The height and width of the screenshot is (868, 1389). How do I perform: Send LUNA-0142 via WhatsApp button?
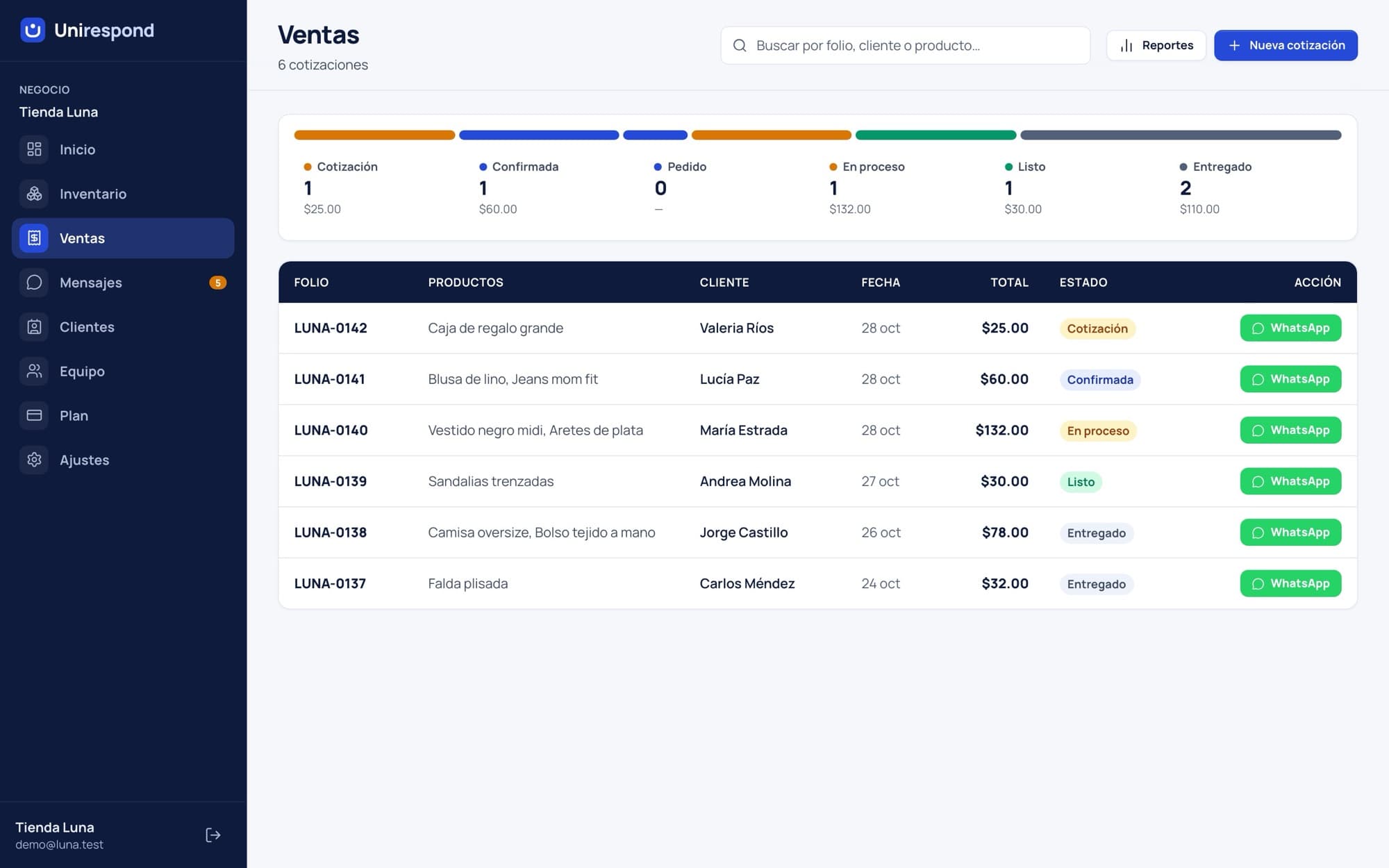[x=1290, y=328]
